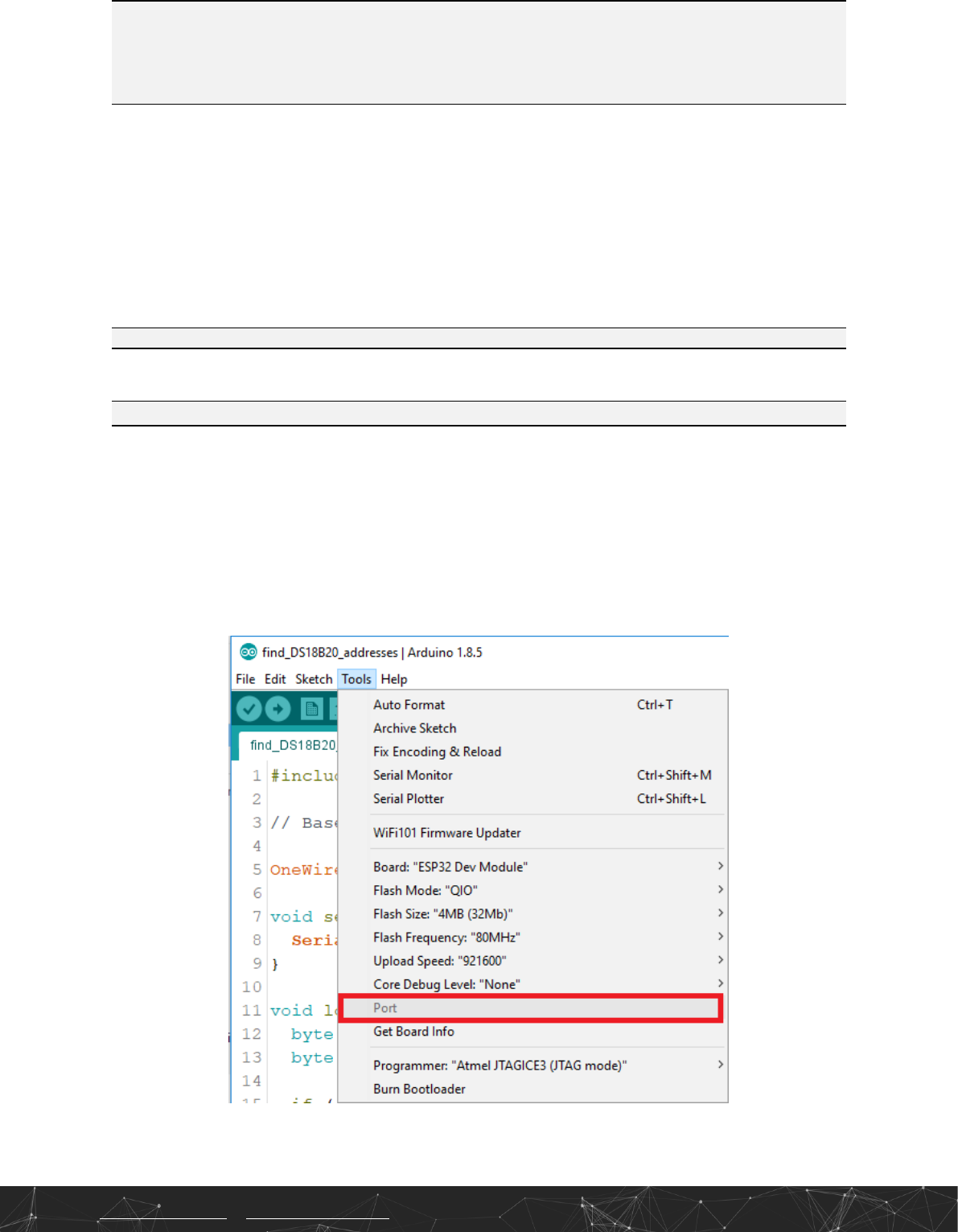Expand Board "ESP32 Dev Module" submenu arrow
Viewport: 958px width, 1232px height.
pyautogui.click(x=720, y=866)
